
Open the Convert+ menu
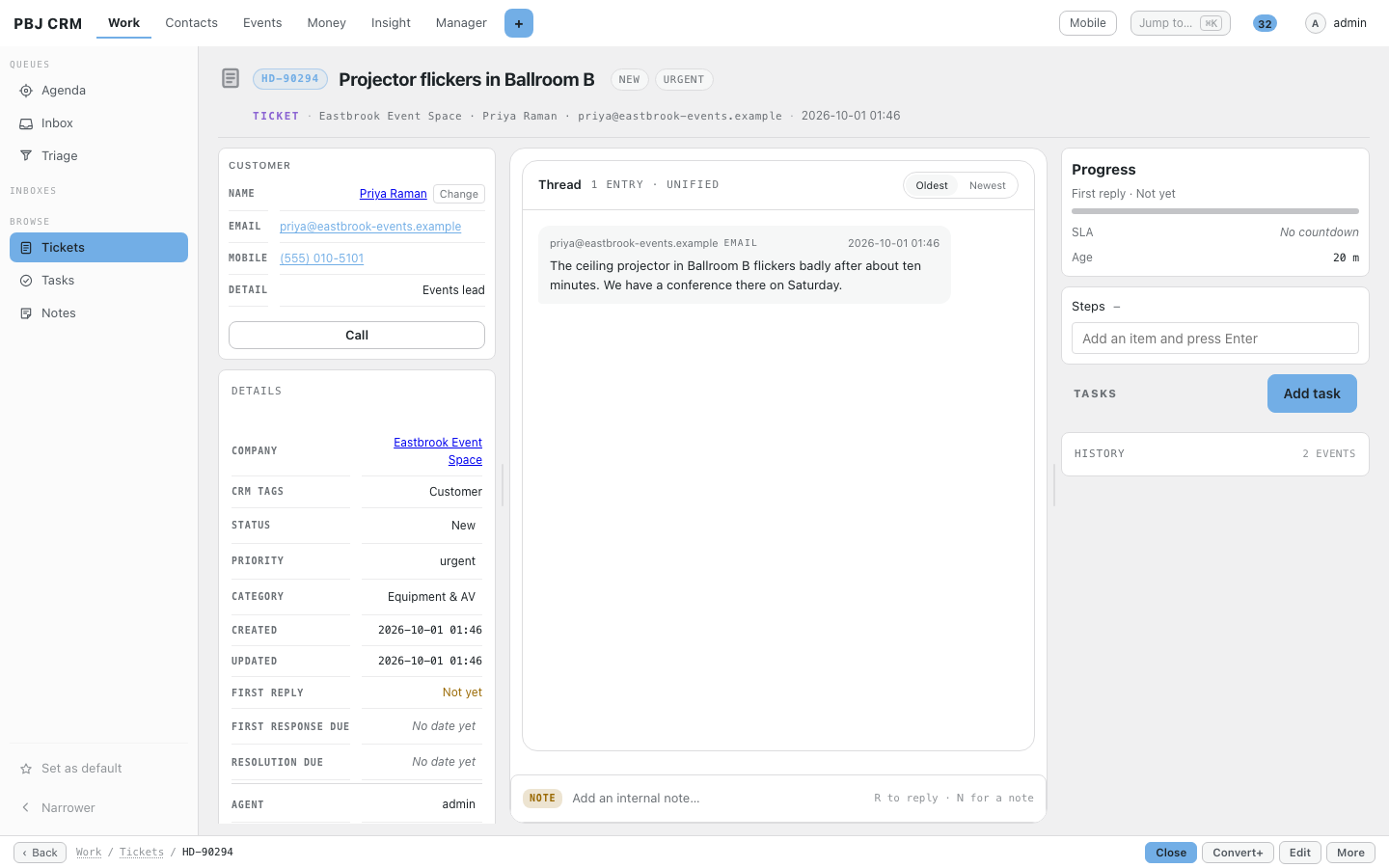click(x=1238, y=853)
